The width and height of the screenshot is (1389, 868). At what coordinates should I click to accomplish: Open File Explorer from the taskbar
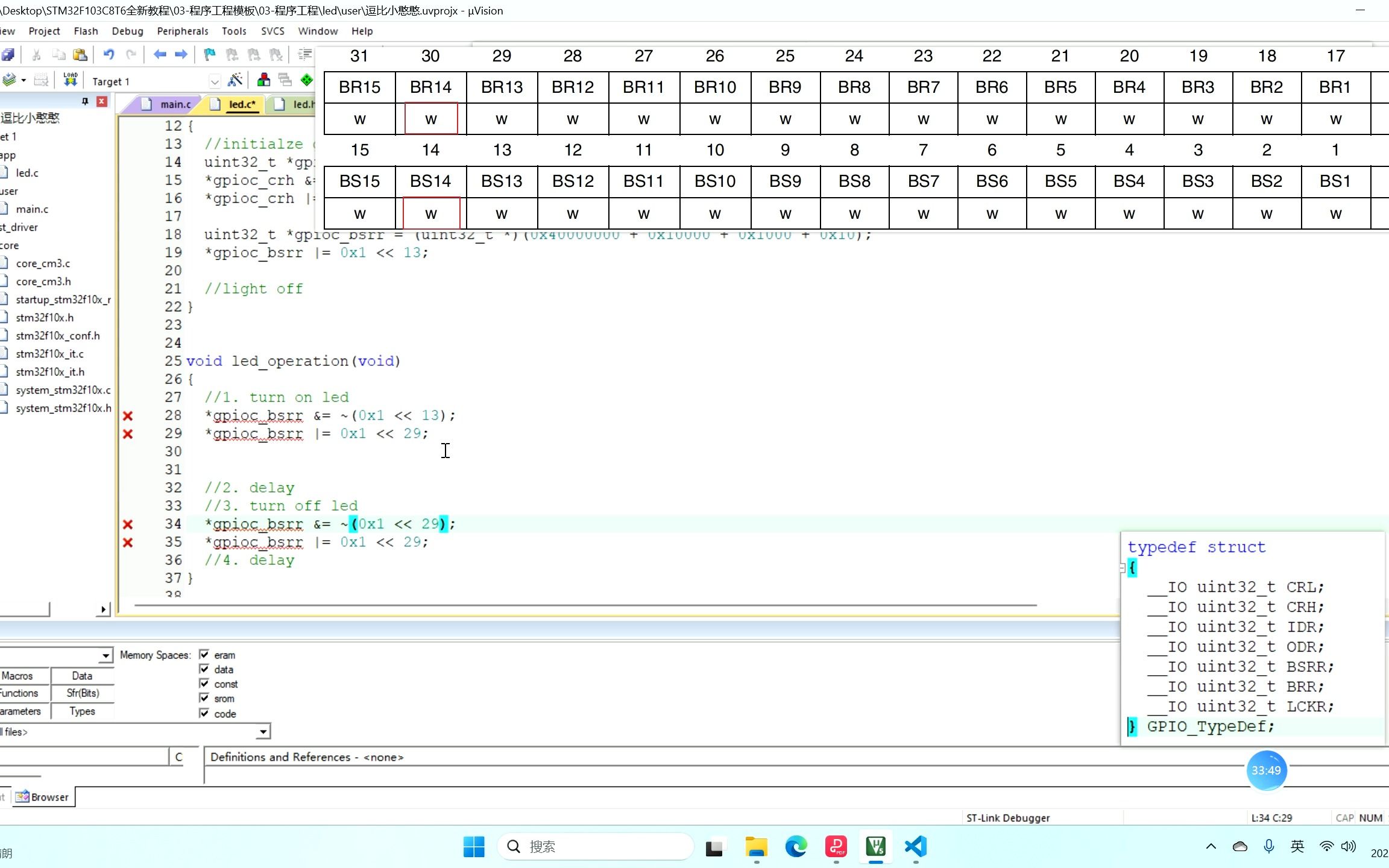(x=756, y=847)
